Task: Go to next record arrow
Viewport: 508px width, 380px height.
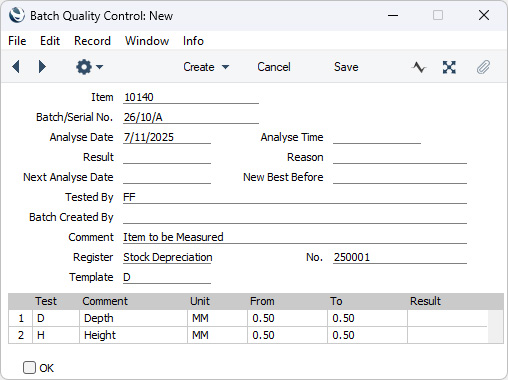Action: tap(42, 67)
